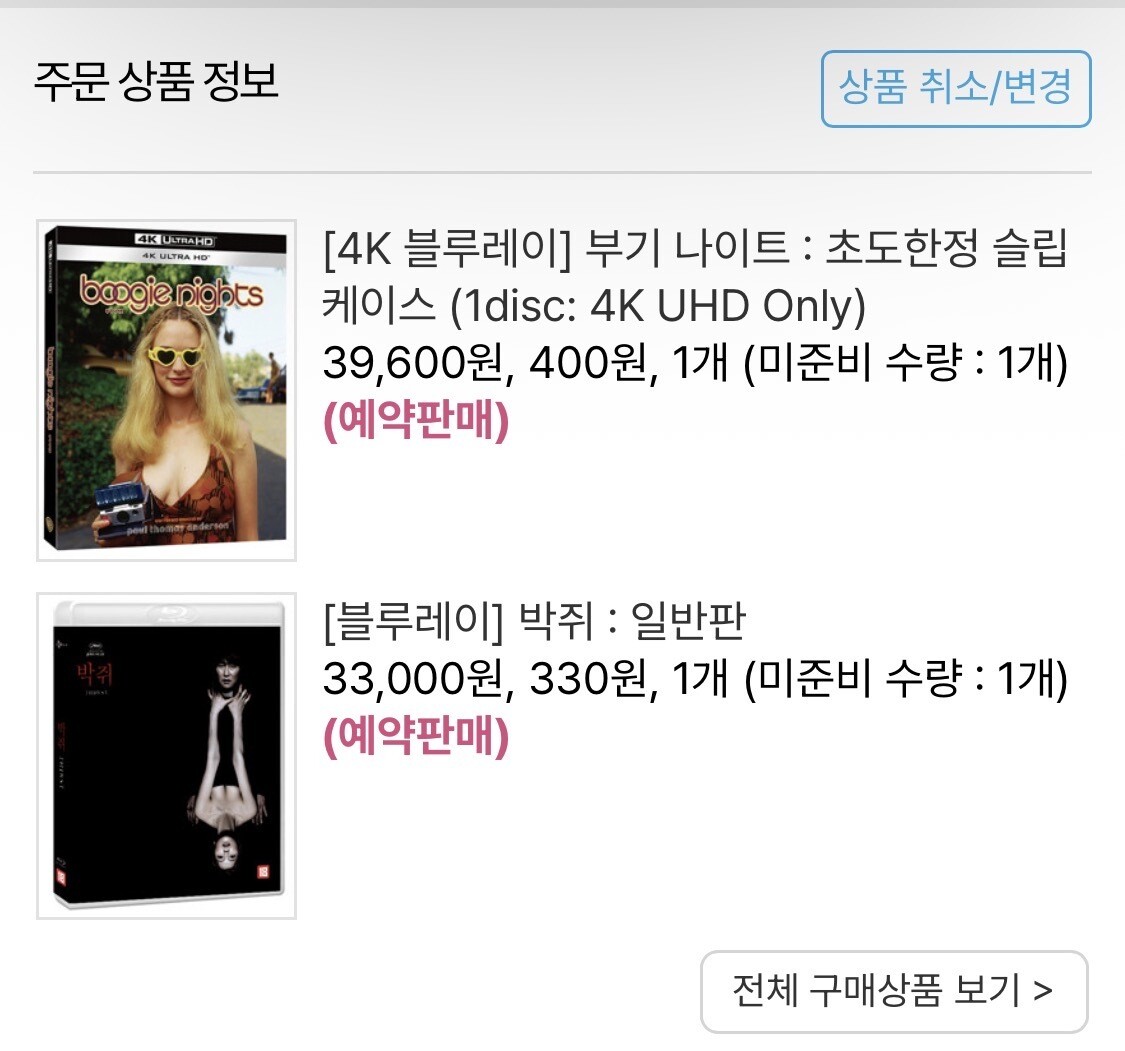Open the Boogie Nights 4K cover thumbnail
Screen dimensions: 1125x1051
(x=166, y=390)
